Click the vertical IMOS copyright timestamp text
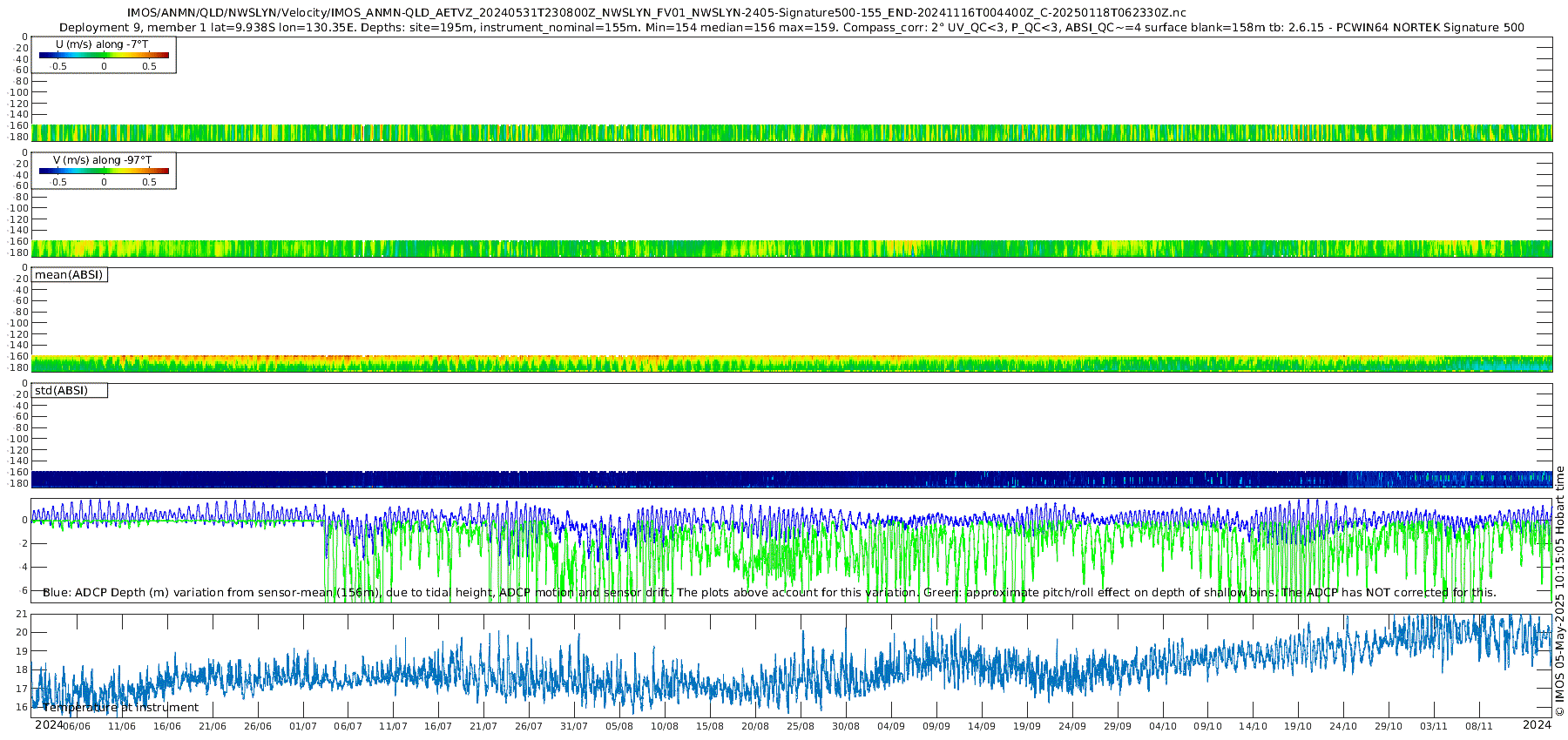 [x=1559, y=590]
